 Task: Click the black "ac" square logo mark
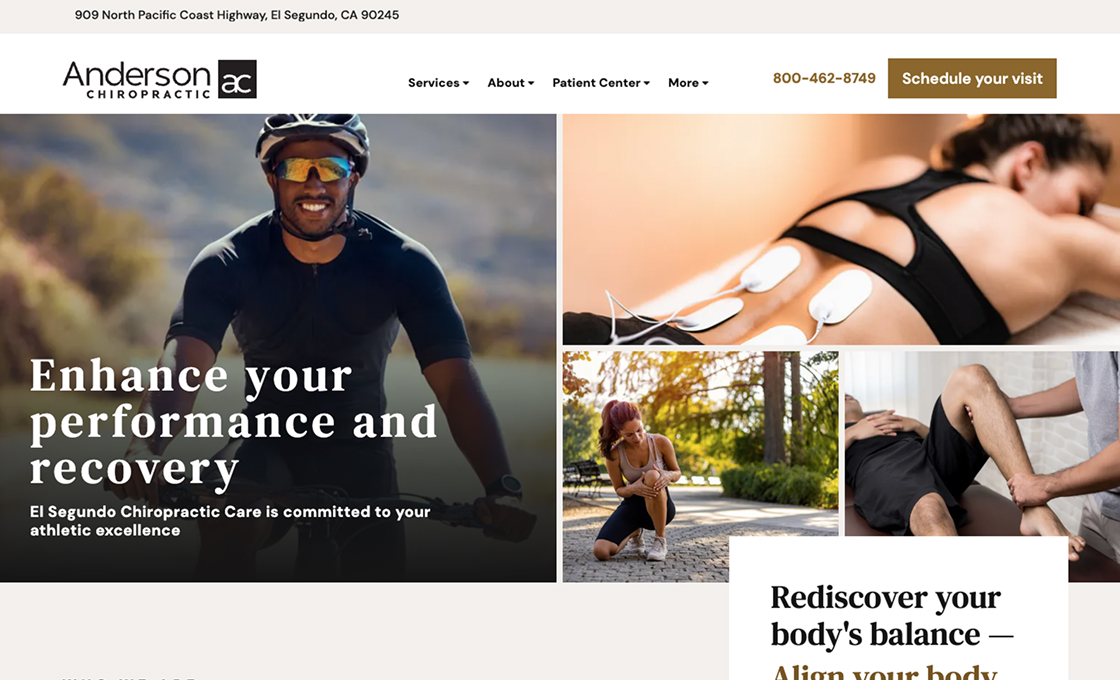point(237,79)
